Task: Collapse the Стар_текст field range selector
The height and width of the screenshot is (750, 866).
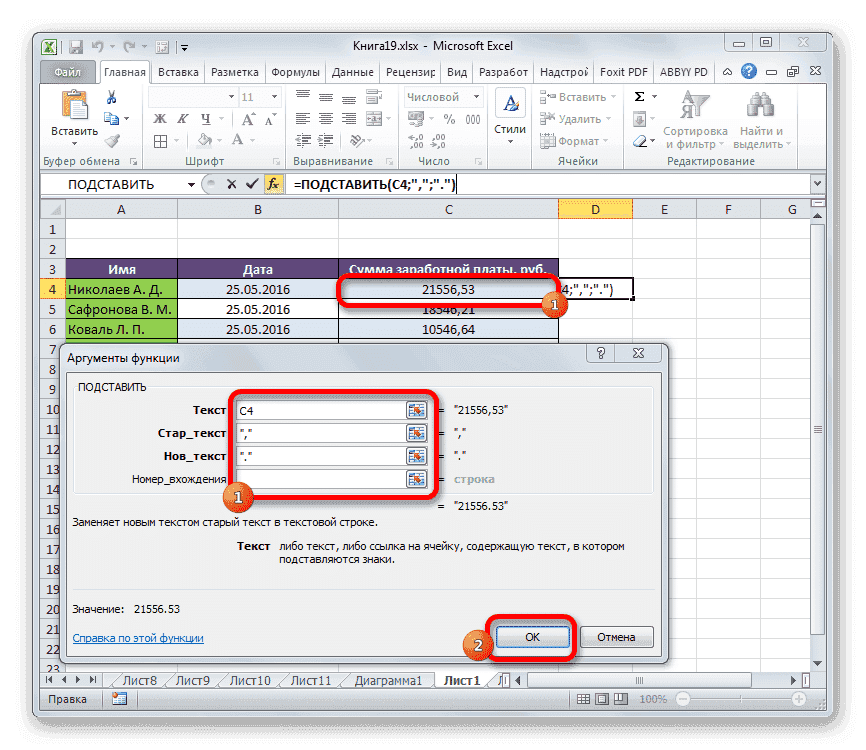Action: [417, 433]
